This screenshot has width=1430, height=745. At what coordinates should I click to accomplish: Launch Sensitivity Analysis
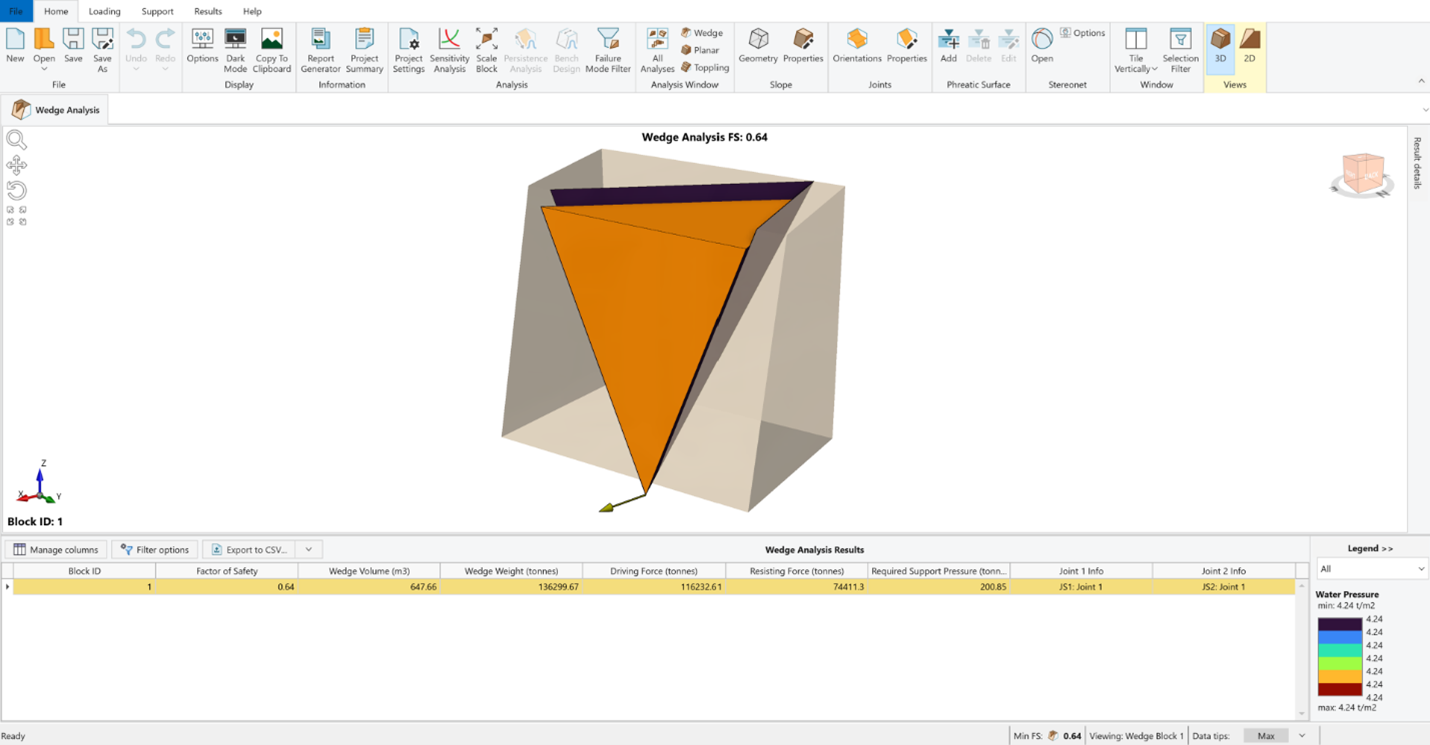point(449,50)
